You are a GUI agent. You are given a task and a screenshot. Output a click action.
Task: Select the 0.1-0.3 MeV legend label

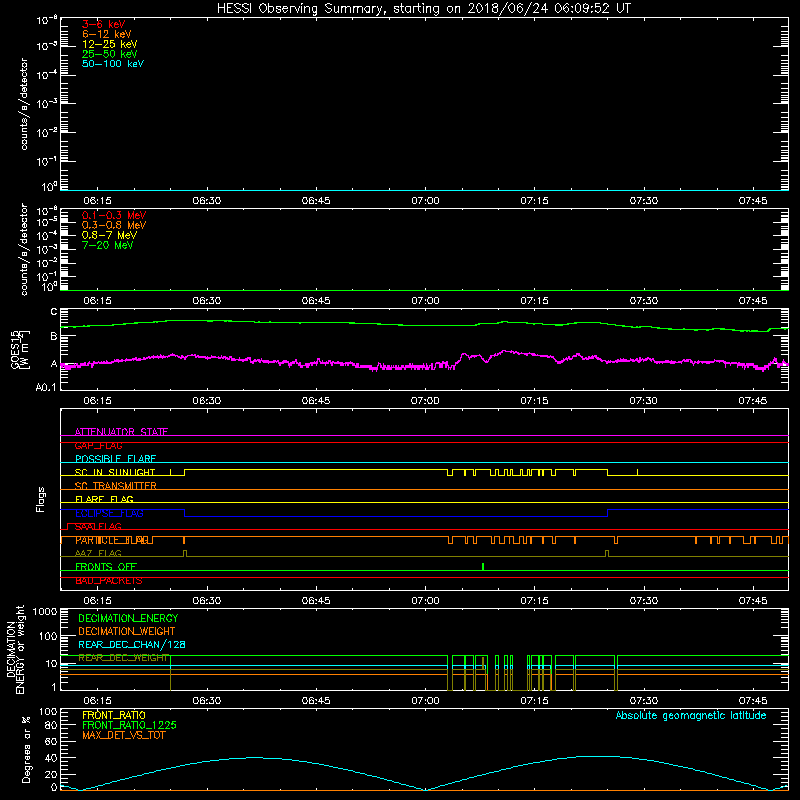(114, 215)
